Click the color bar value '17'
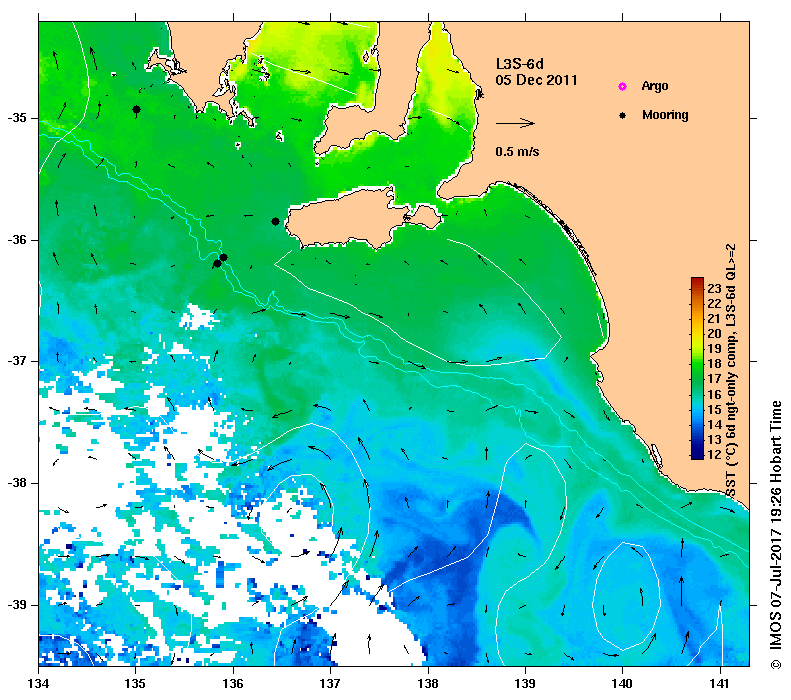The width and height of the screenshot is (791, 700). pos(714,379)
